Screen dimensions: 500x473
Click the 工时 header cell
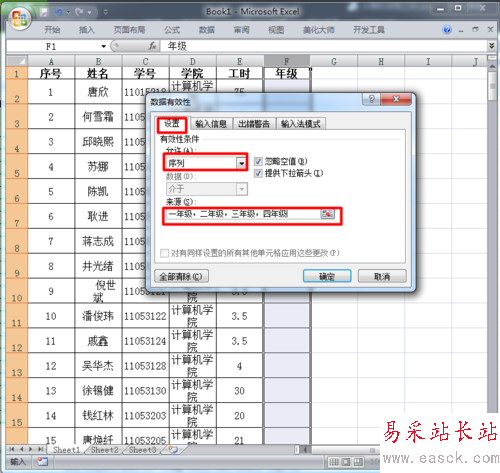(239, 73)
